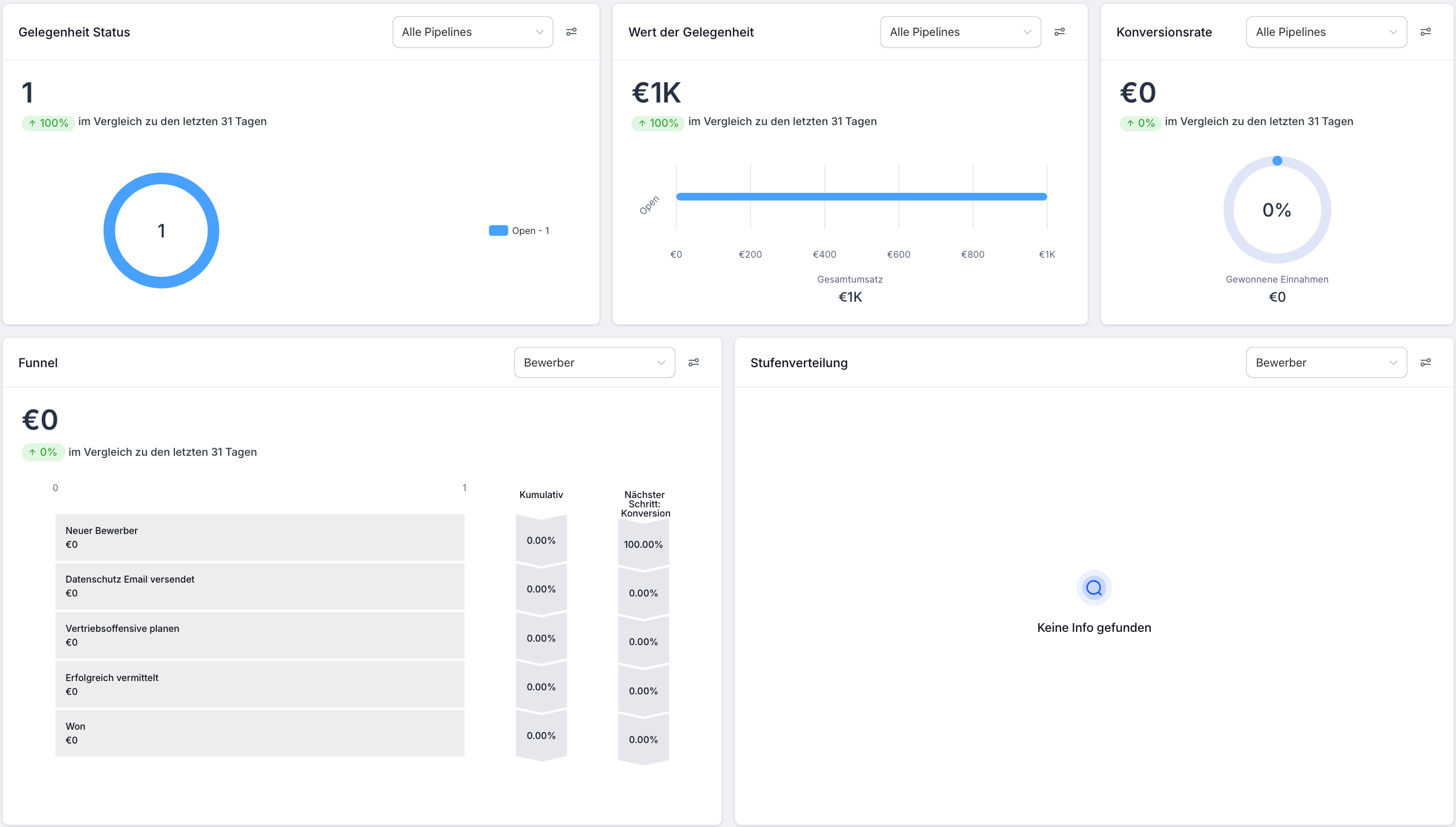The width and height of the screenshot is (1456, 827).
Task: Open filter settings on Wert der Gelegenheit widget
Action: click(x=1060, y=32)
